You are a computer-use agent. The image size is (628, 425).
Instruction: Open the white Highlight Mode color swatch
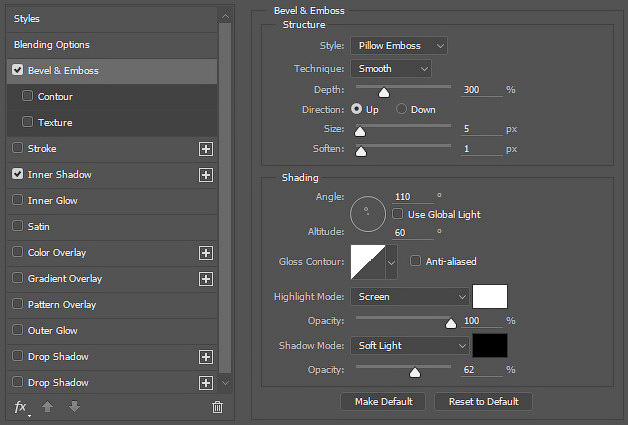click(490, 297)
